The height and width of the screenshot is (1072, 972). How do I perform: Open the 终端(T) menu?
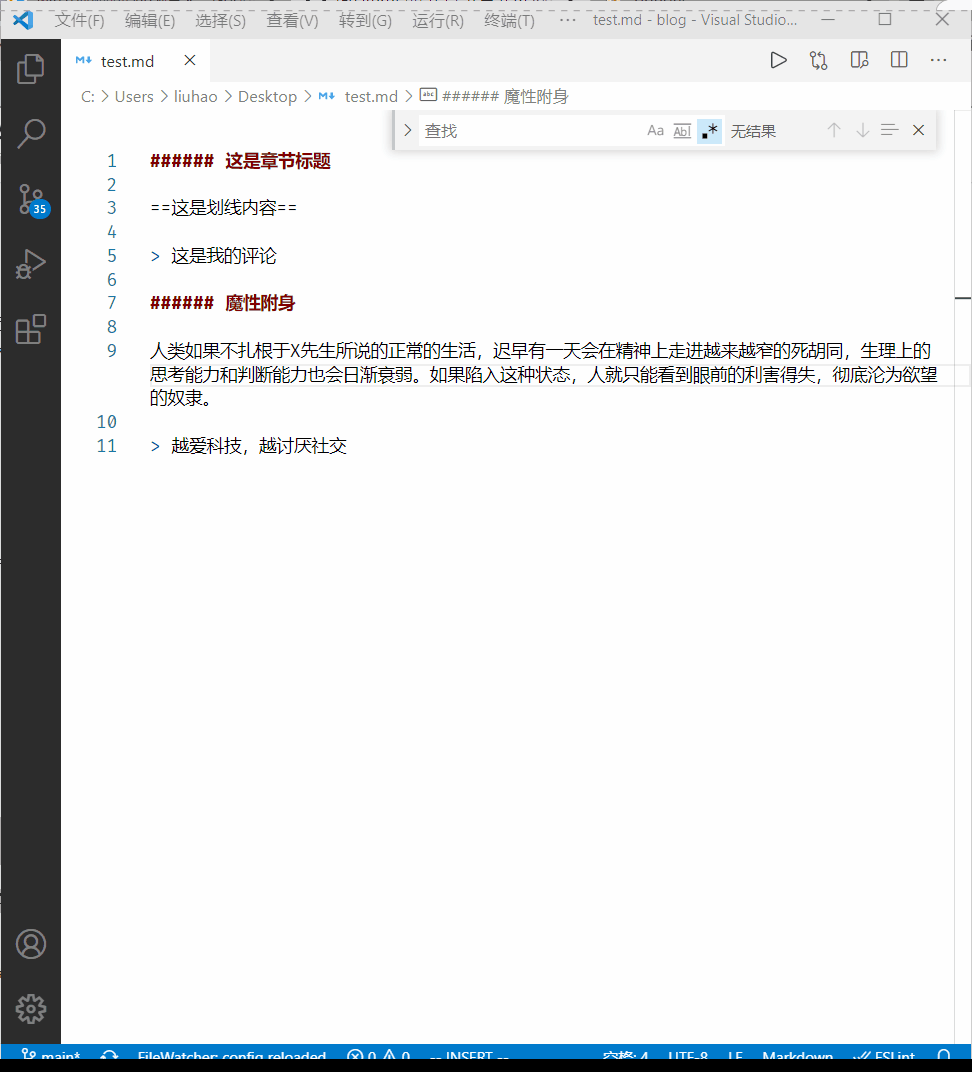point(508,19)
